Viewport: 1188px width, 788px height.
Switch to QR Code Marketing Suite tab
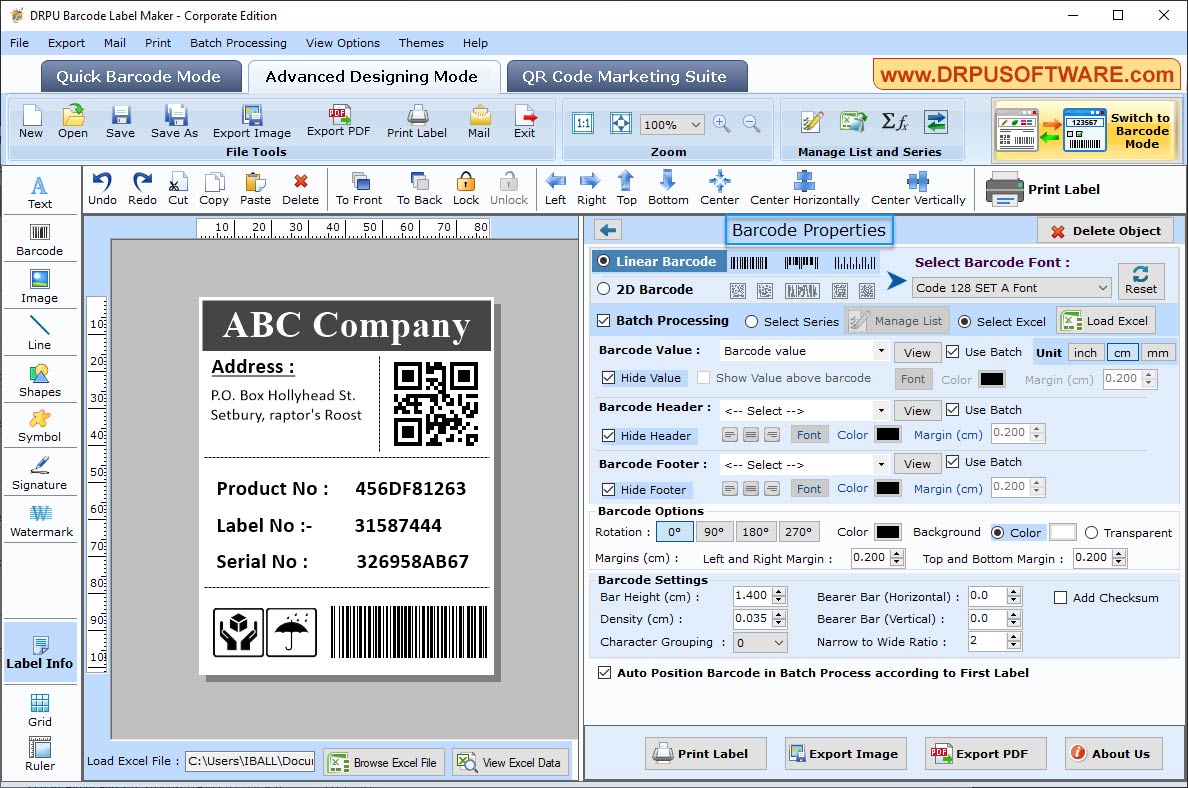(x=626, y=76)
